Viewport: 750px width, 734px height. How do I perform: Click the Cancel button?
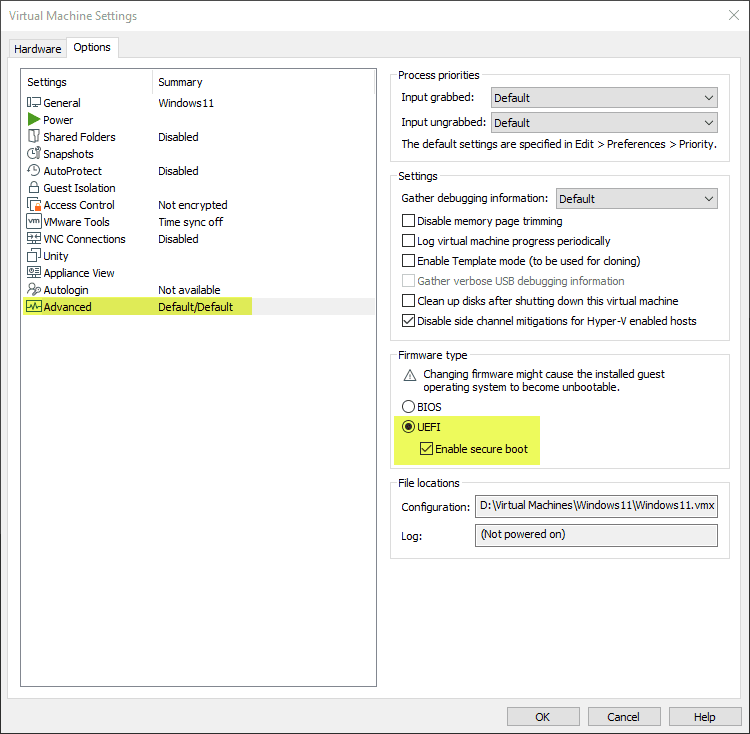tap(624, 717)
